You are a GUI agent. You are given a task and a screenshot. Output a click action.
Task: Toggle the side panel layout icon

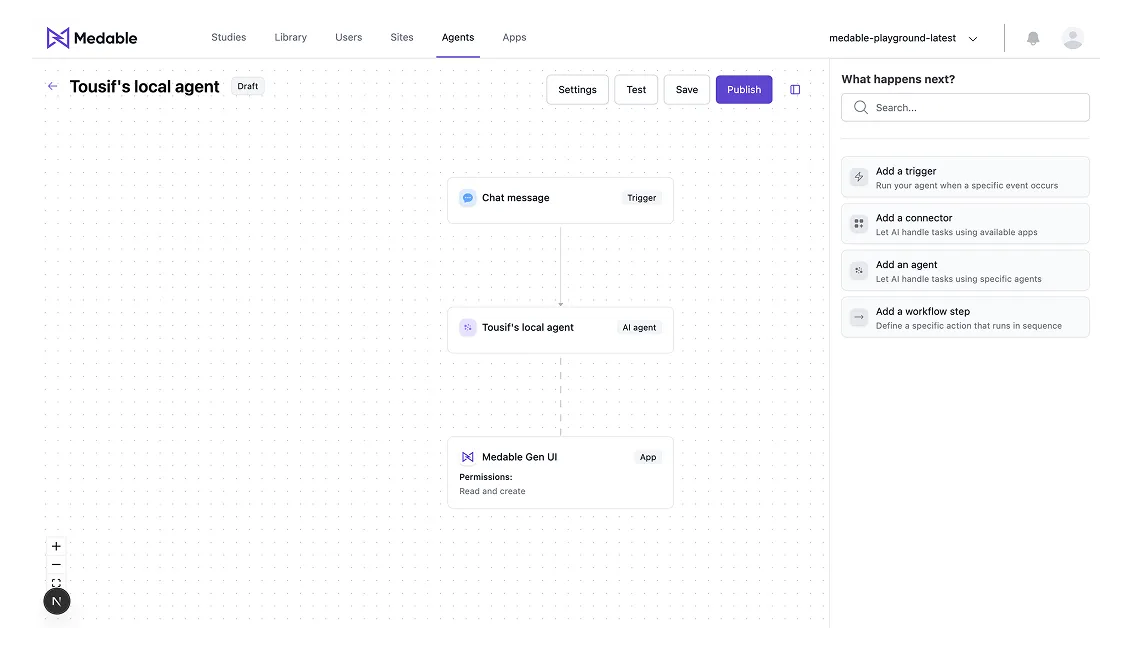coord(795,89)
